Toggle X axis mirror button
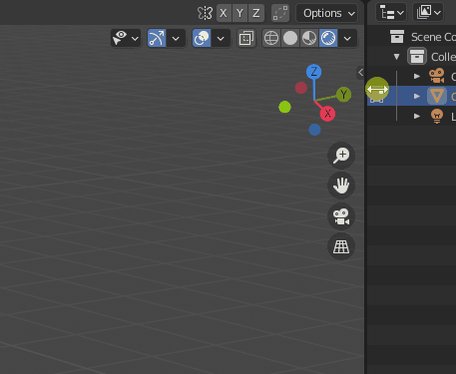The height and width of the screenshot is (374, 456). pyautogui.click(x=223, y=13)
